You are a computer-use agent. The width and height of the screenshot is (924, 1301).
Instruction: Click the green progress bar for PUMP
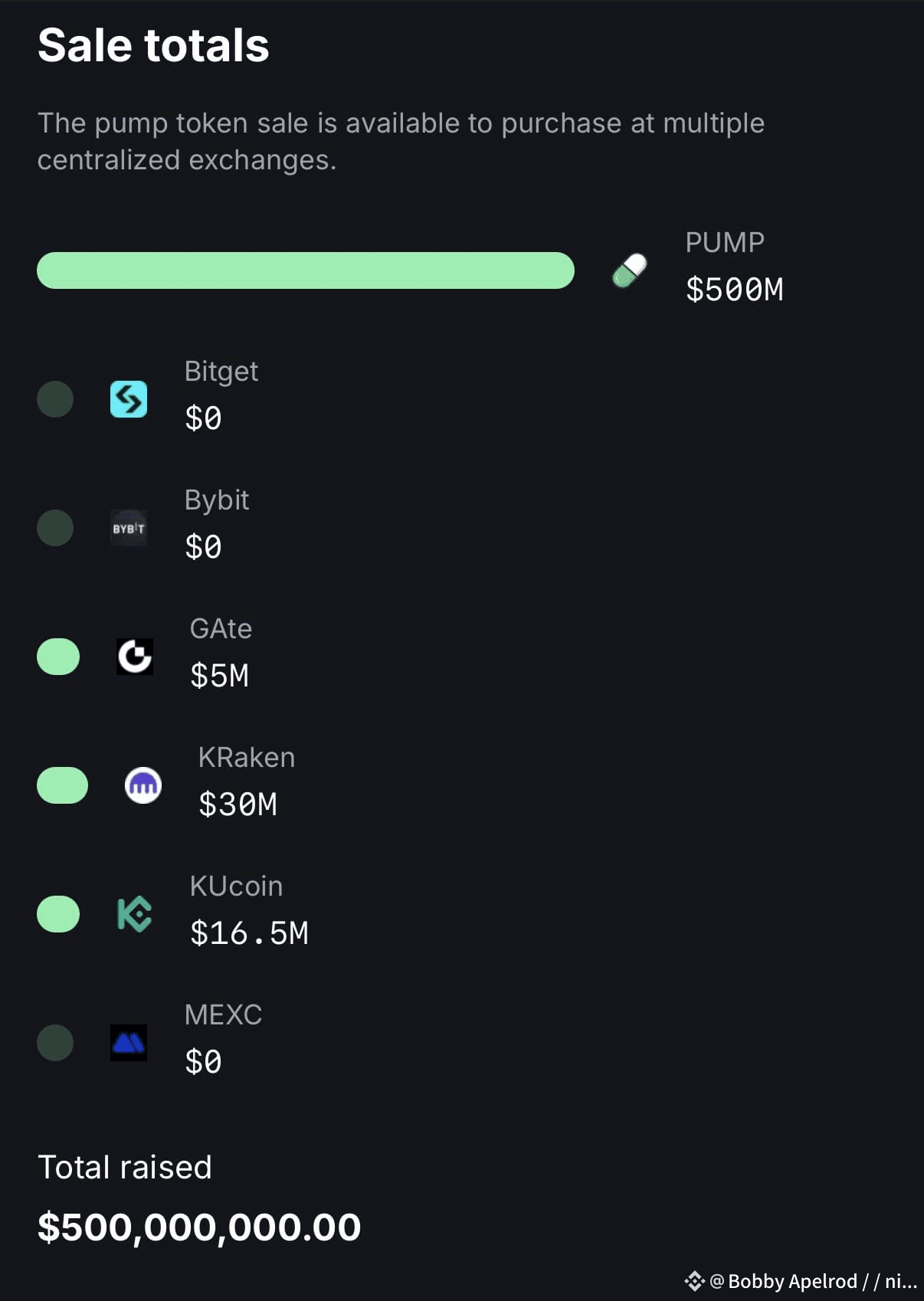coord(306,270)
